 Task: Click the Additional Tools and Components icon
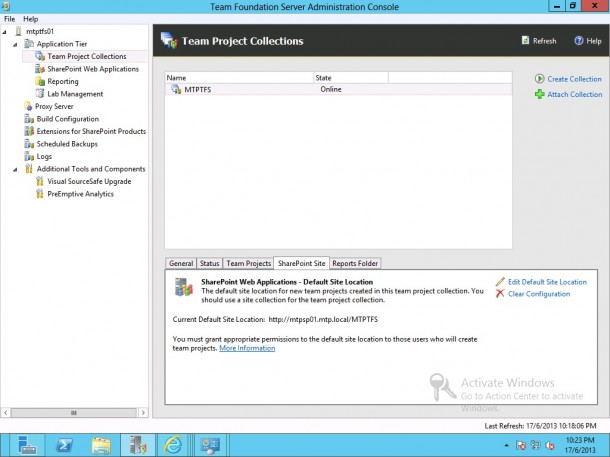pyautogui.click(x=29, y=169)
